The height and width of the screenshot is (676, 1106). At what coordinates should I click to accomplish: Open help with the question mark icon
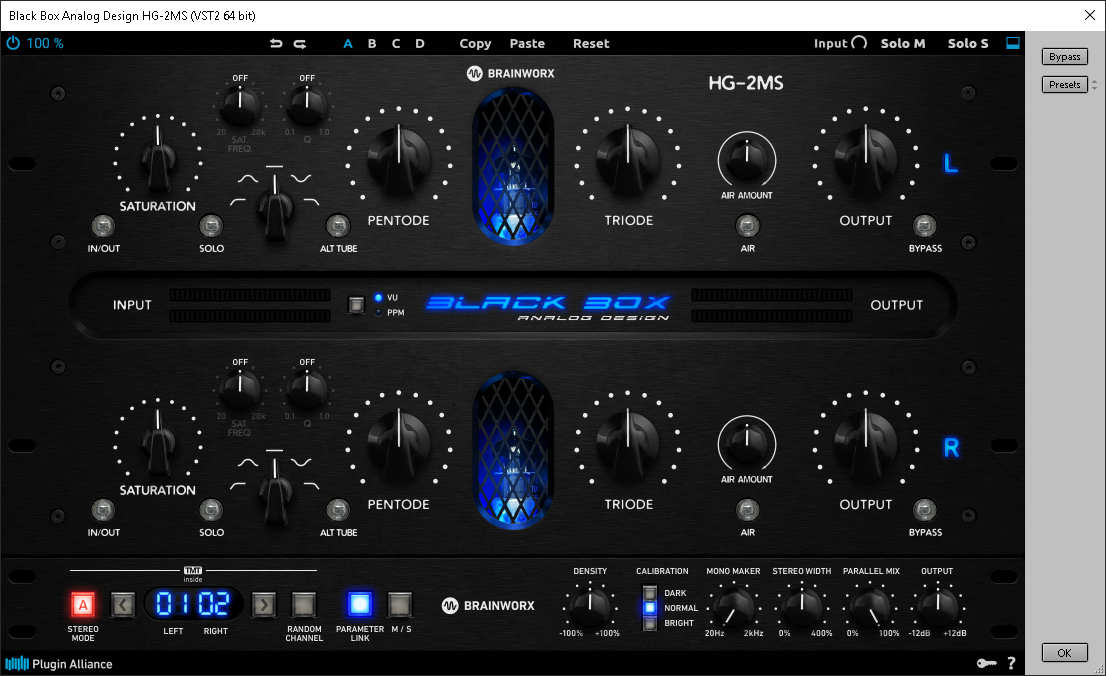[x=1011, y=663]
